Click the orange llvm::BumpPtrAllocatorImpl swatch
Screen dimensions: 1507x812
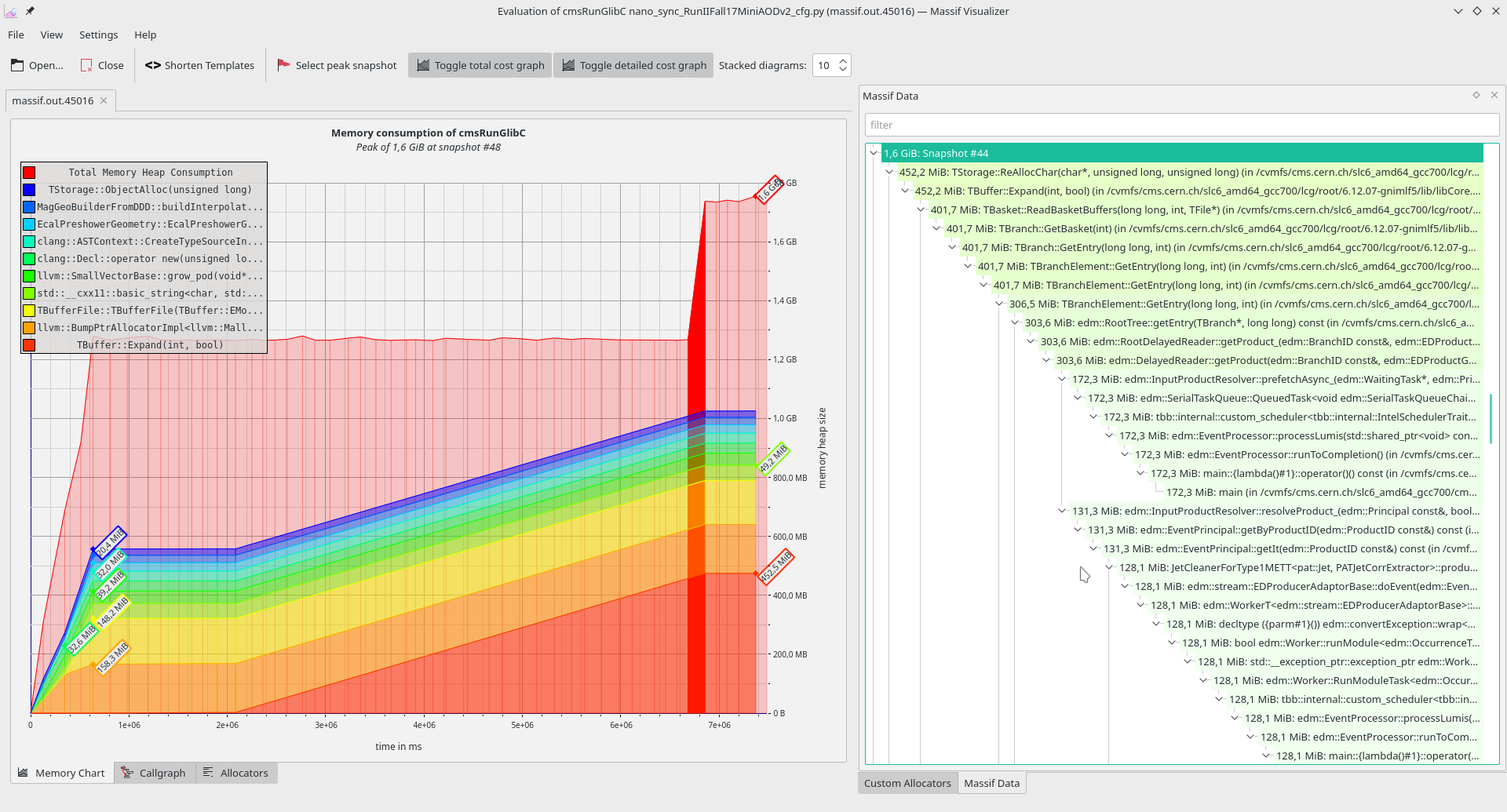pyautogui.click(x=29, y=328)
